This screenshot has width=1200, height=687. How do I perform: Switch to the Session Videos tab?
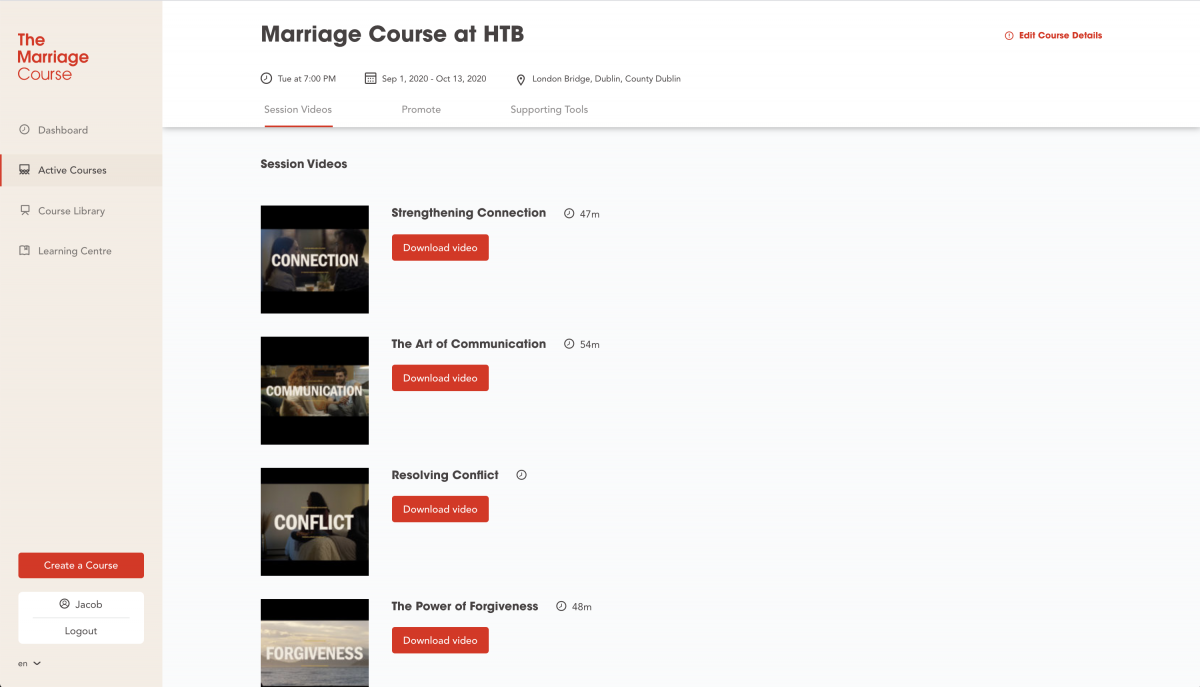[298, 110]
